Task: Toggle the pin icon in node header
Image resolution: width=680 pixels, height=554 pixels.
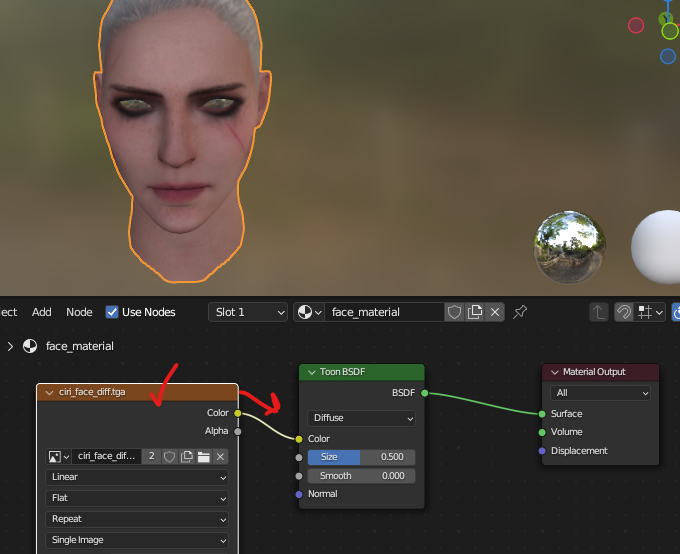Action: pyautogui.click(x=520, y=312)
